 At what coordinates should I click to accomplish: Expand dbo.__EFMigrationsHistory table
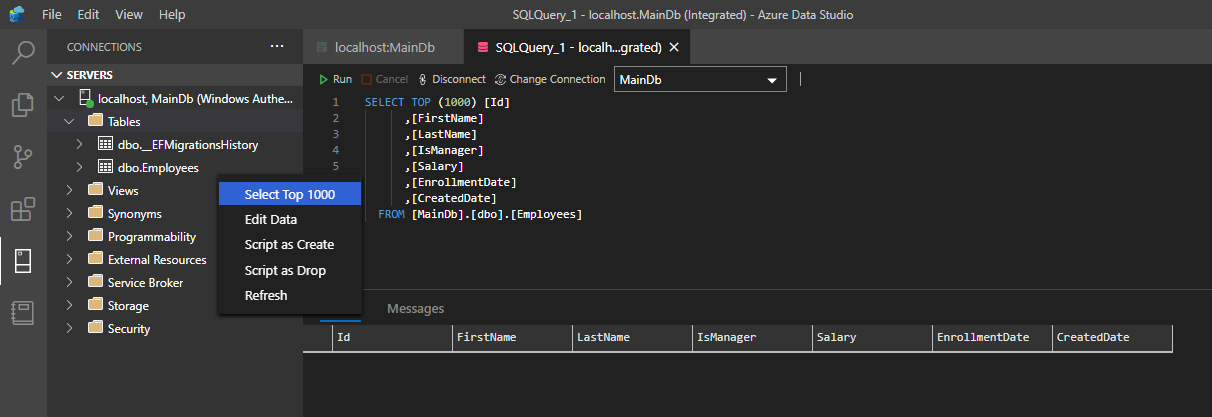pos(80,144)
